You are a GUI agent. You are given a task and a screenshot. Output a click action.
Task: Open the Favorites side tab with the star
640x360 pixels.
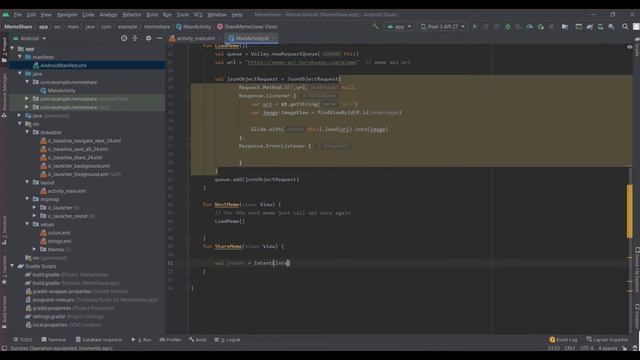[4, 270]
